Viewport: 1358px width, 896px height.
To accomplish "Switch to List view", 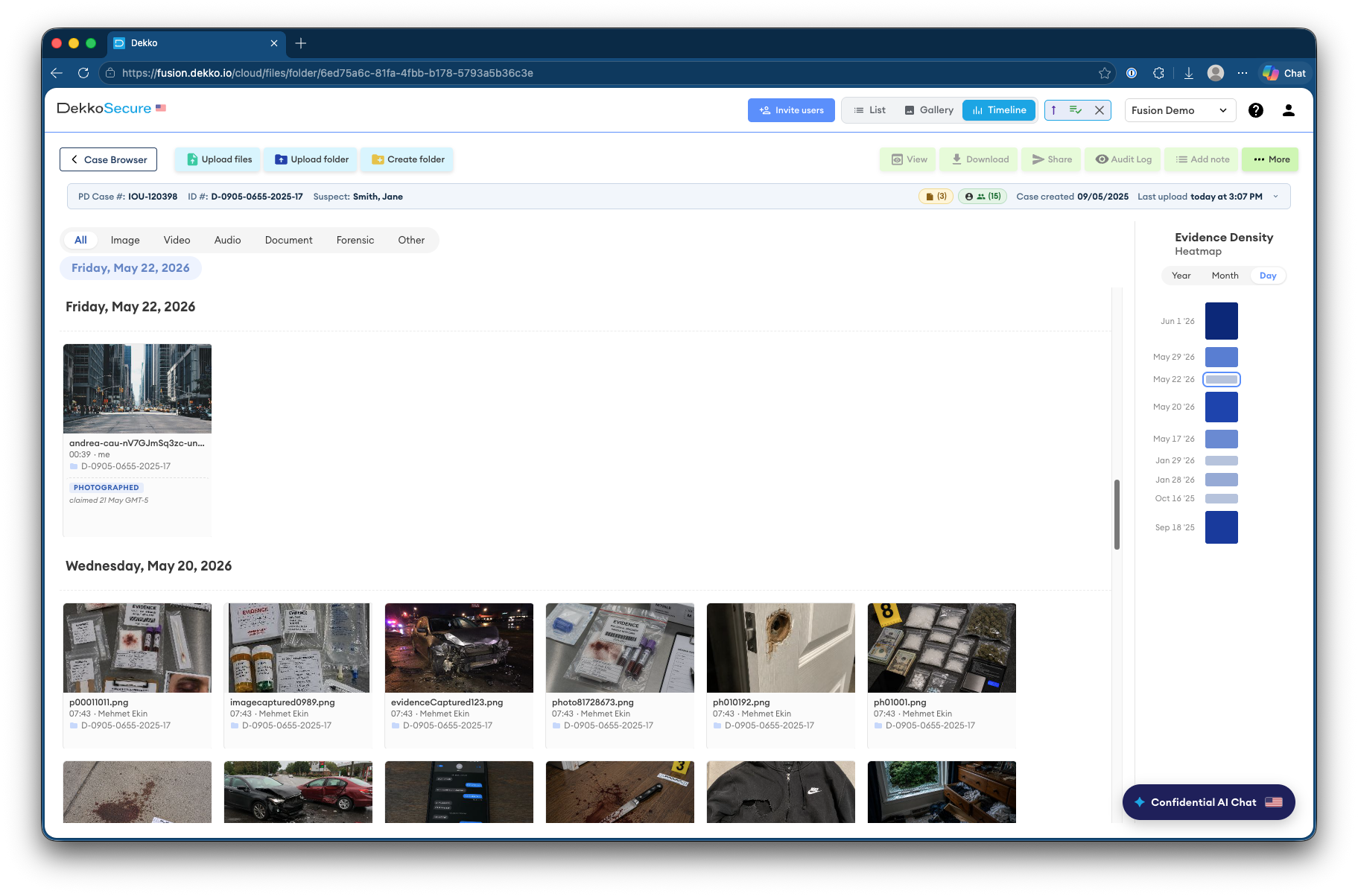I will (870, 110).
